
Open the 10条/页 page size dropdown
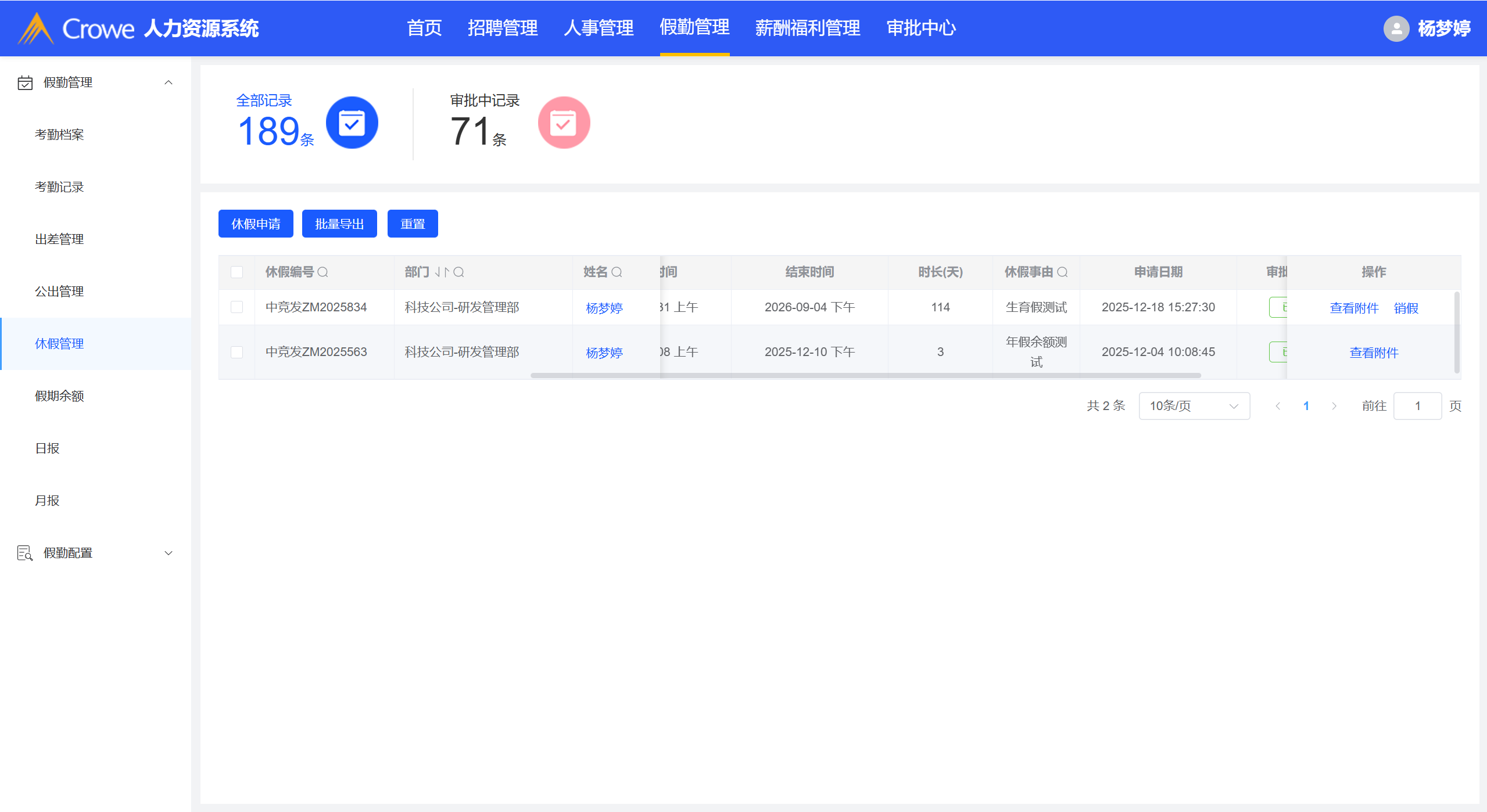click(x=1194, y=405)
